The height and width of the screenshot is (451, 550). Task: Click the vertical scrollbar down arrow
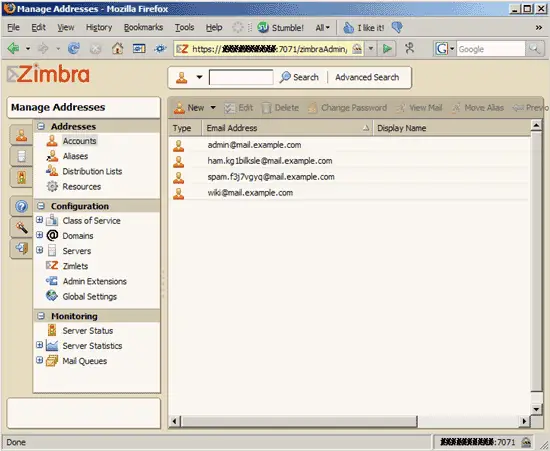pyautogui.click(x=536, y=409)
